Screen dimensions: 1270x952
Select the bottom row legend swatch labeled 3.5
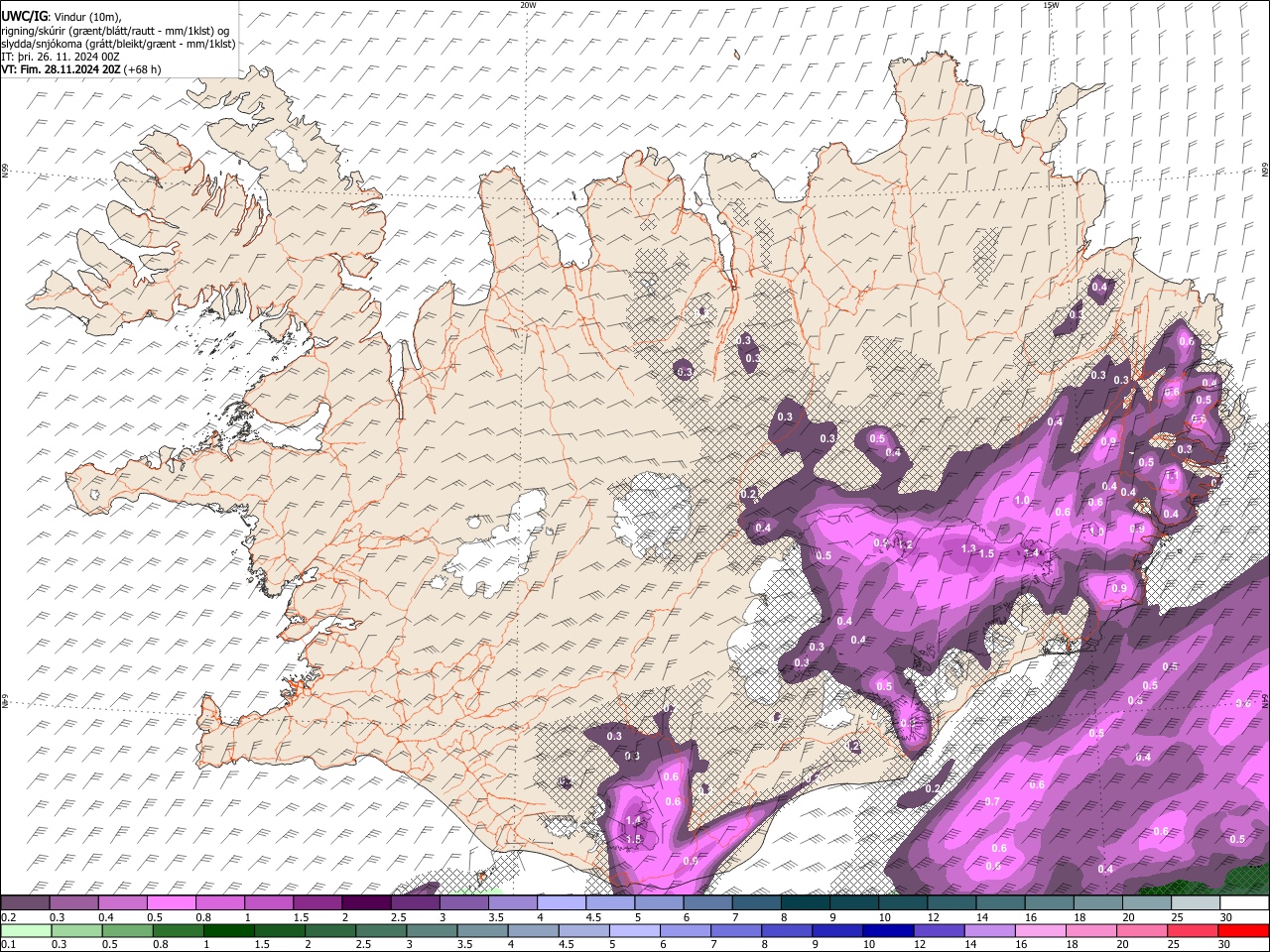pyautogui.click(x=482, y=930)
